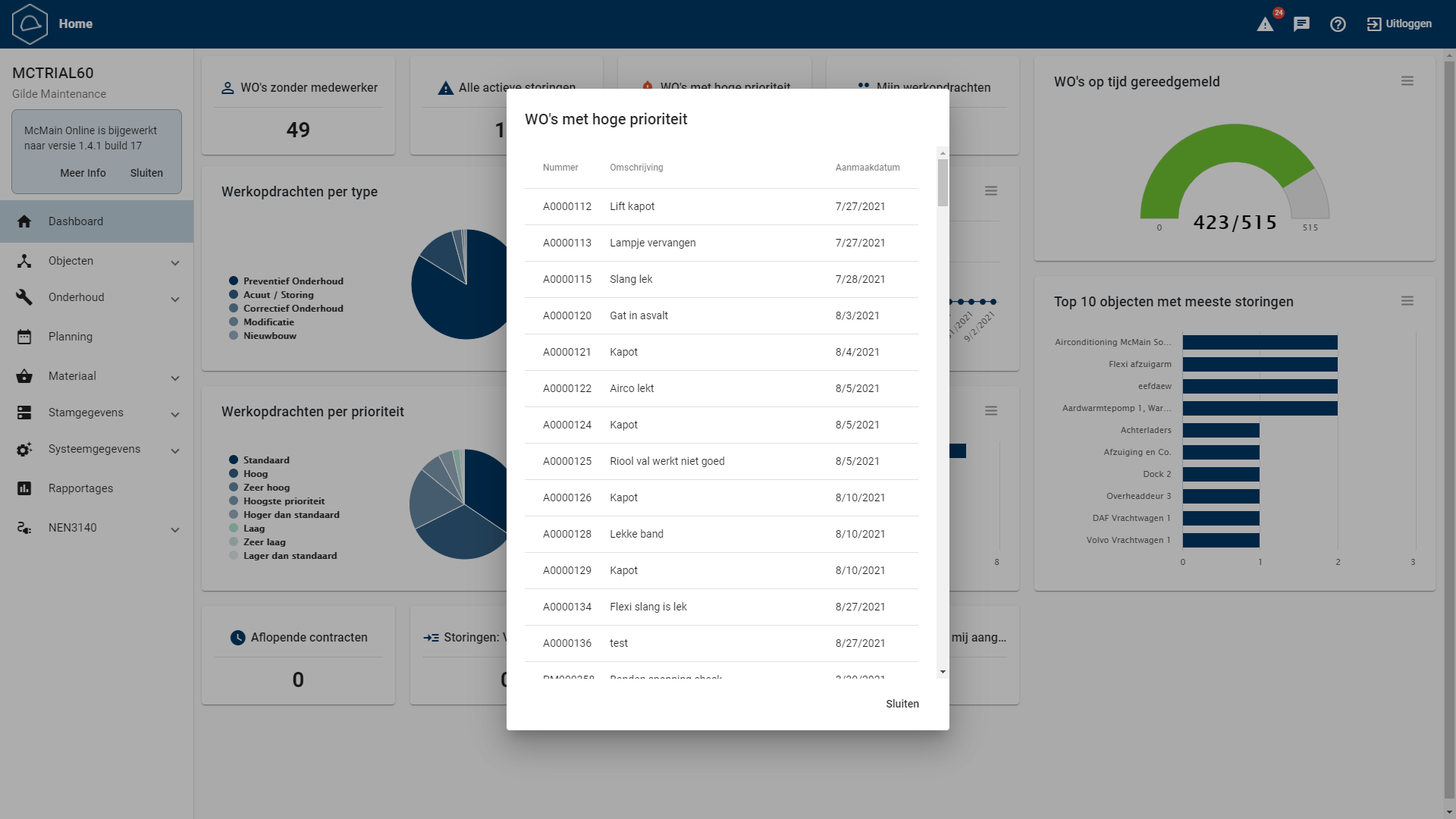
Task: Click the McMain logo icon
Action: [x=30, y=24]
